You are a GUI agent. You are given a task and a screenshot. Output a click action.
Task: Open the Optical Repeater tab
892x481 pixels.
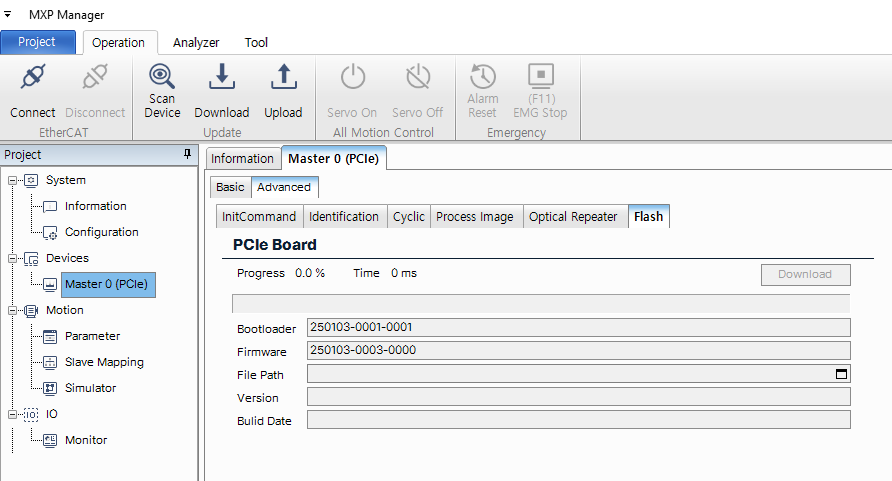pos(573,217)
